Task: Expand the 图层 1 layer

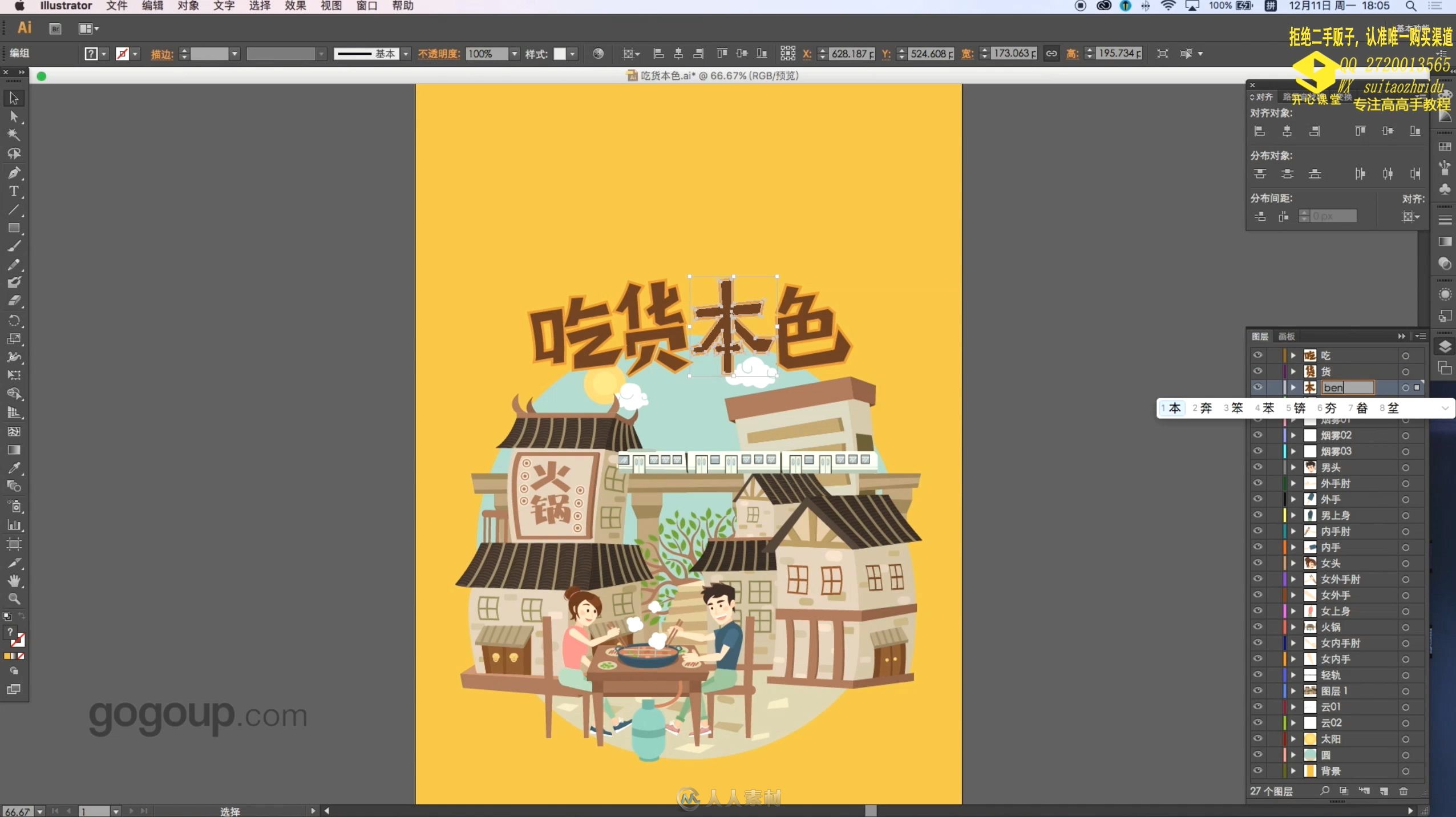Action: click(x=1293, y=691)
